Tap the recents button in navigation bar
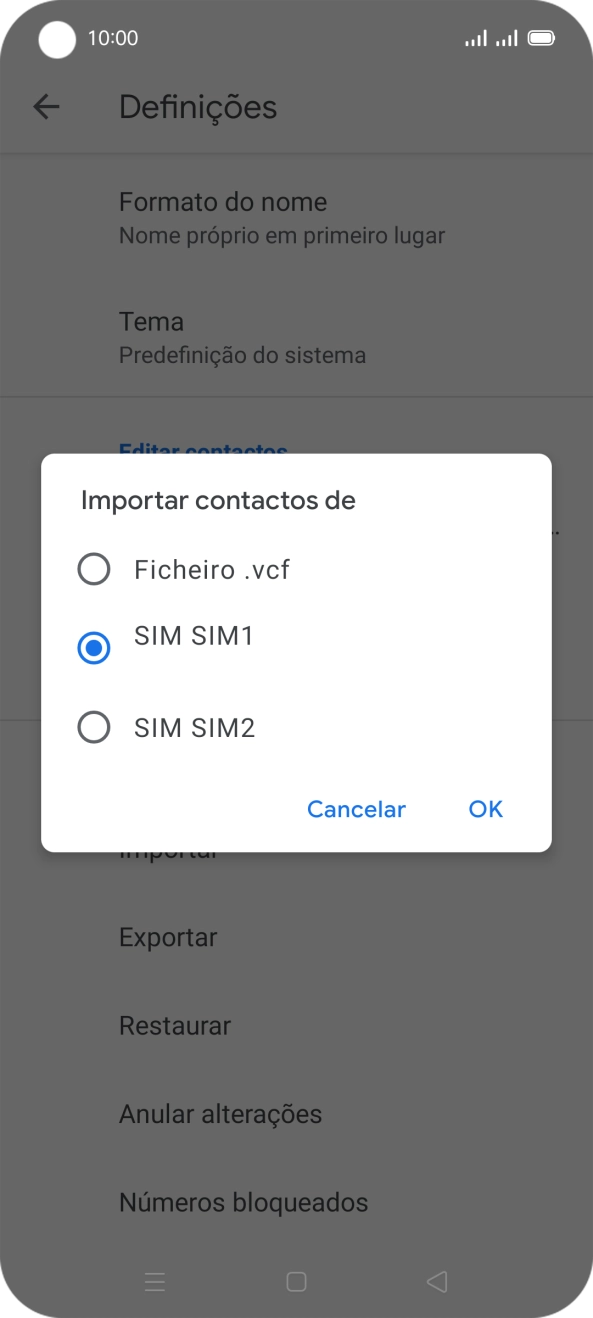Viewport: 593px width, 1318px height. pyautogui.click(x=155, y=1281)
